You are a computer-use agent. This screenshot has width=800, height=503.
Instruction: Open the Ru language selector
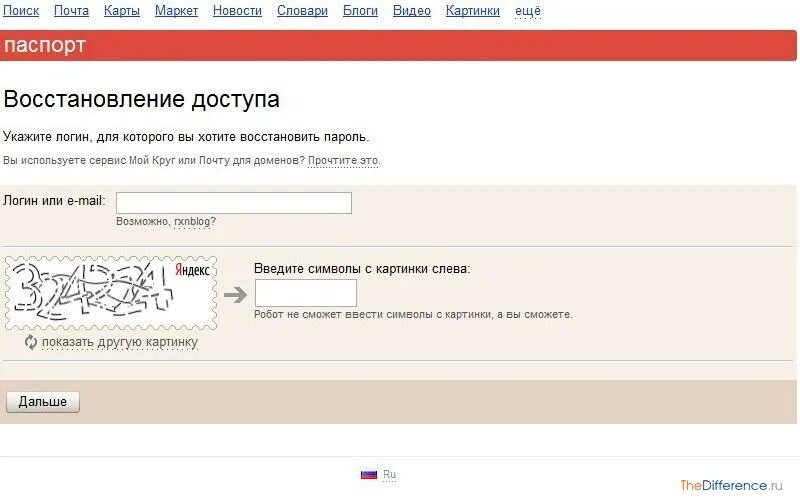389,474
